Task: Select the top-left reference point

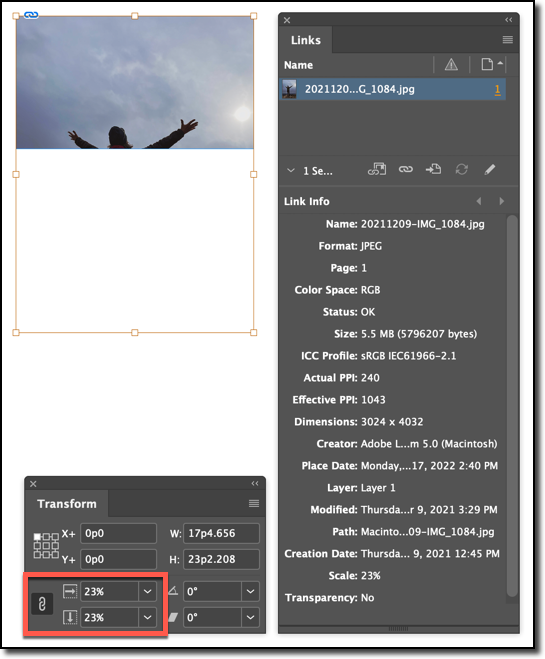Action: 37,537
